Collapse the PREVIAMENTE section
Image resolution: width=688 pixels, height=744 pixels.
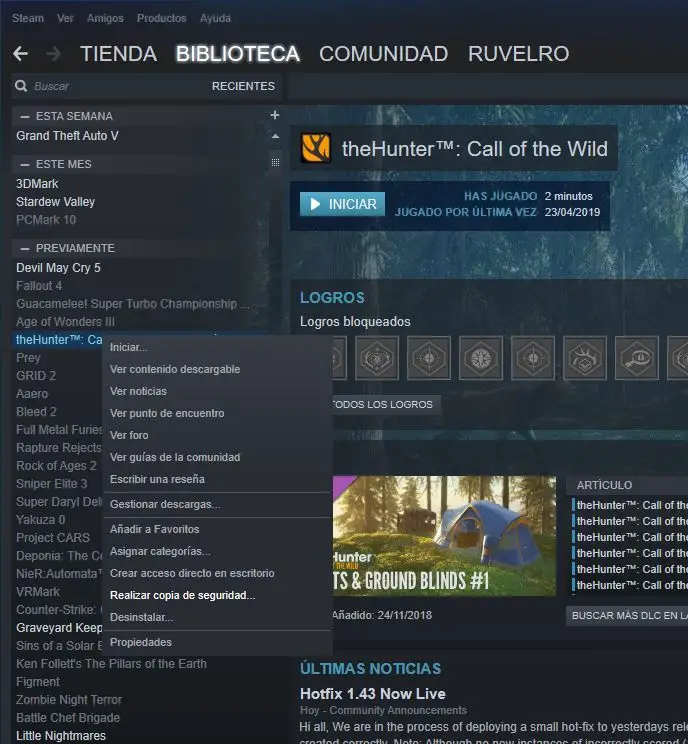click(25, 248)
